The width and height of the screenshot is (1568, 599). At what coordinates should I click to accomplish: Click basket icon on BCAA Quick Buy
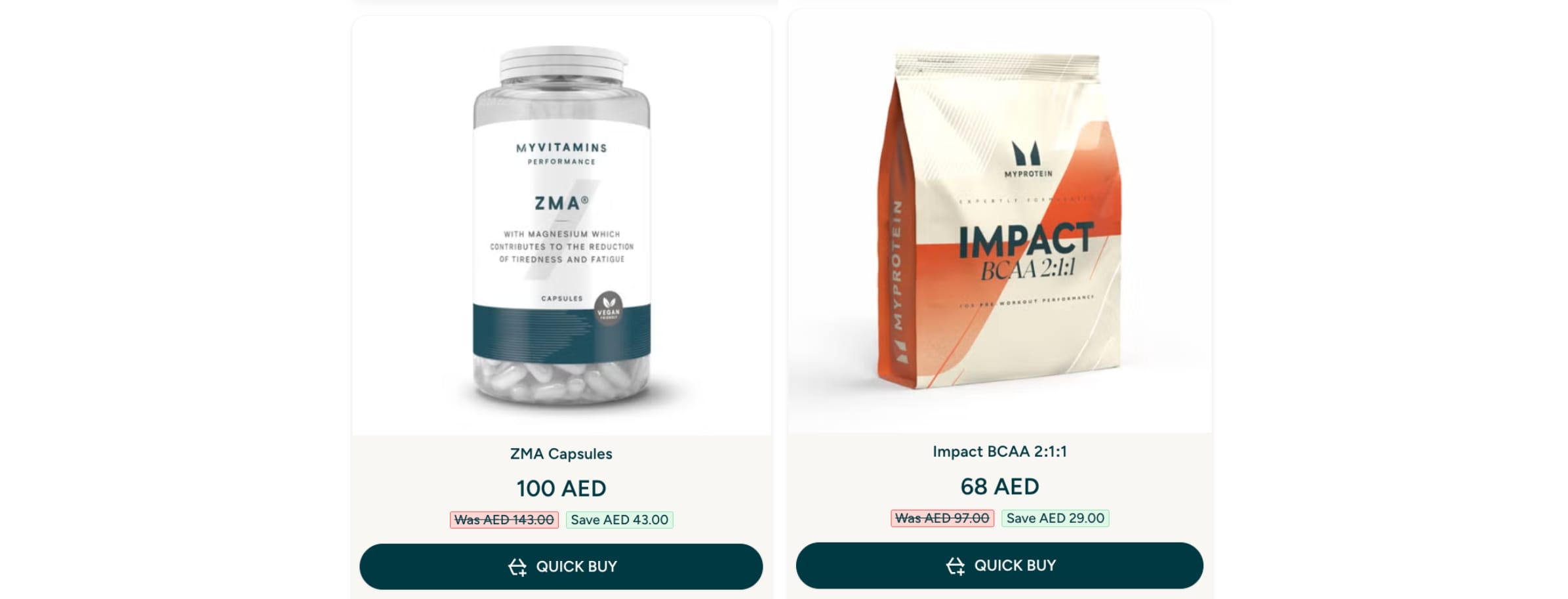click(955, 566)
